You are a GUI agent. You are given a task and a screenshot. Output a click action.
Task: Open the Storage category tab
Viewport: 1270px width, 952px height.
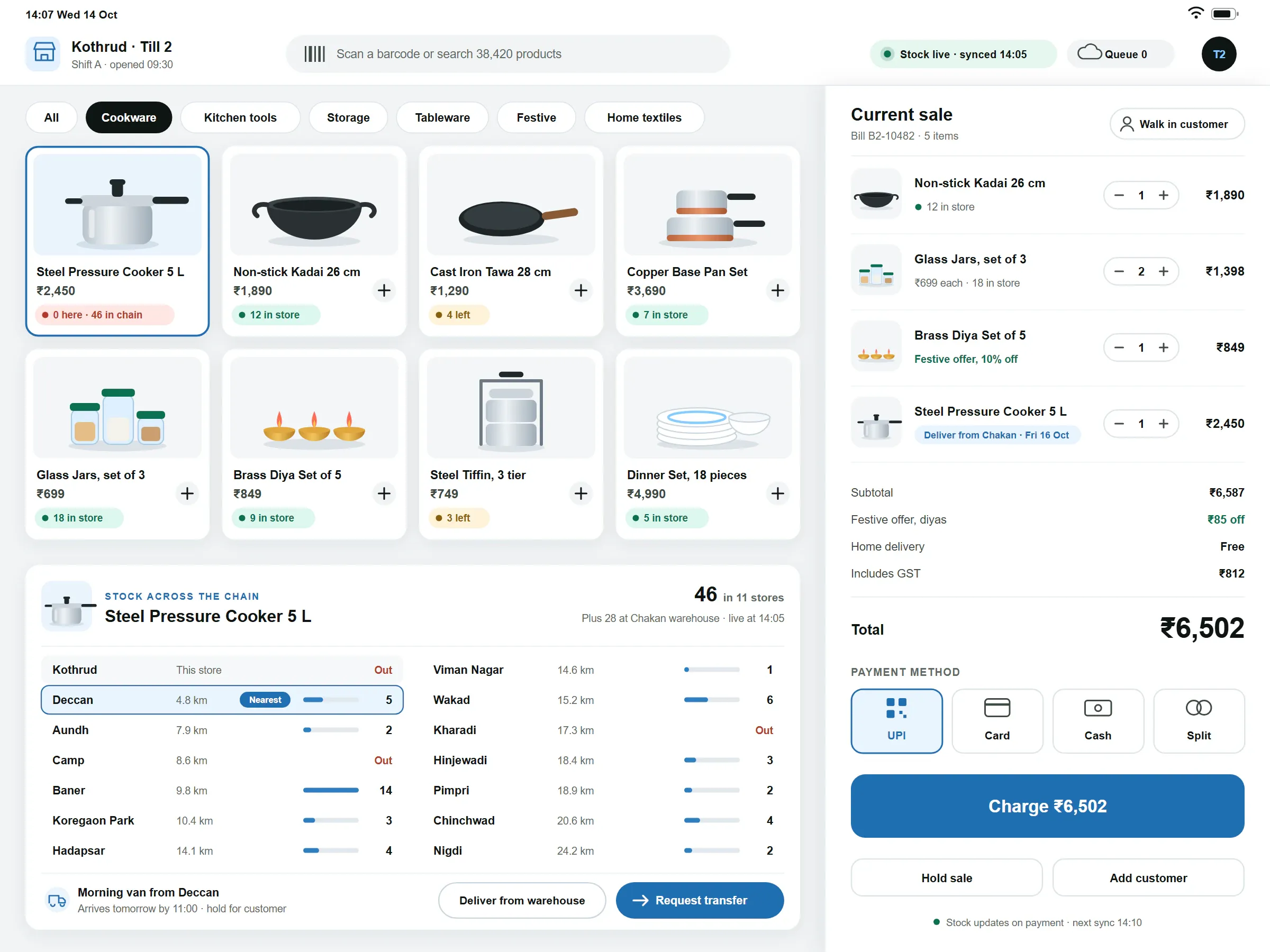click(348, 117)
